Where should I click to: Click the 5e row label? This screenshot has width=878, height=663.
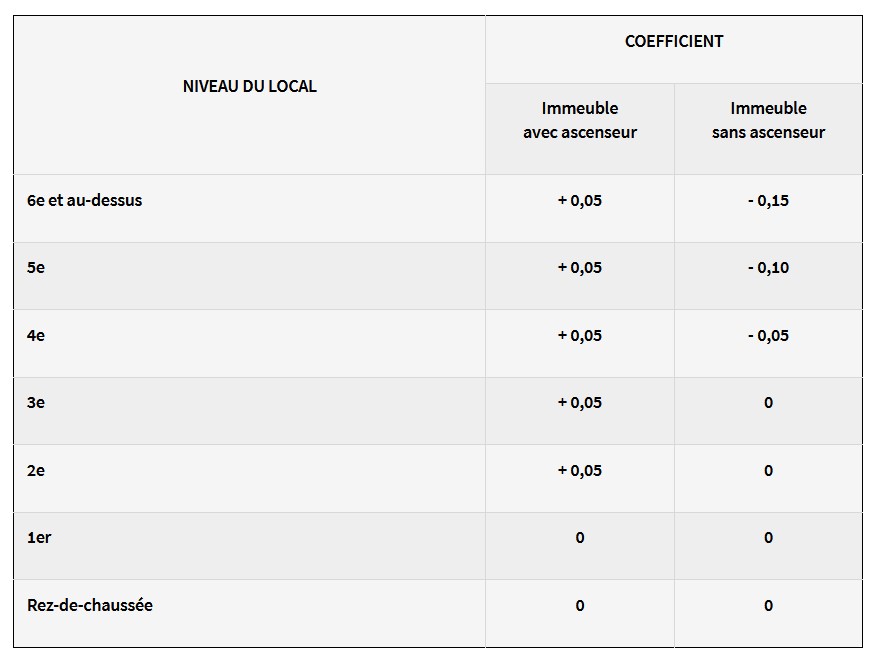36,268
